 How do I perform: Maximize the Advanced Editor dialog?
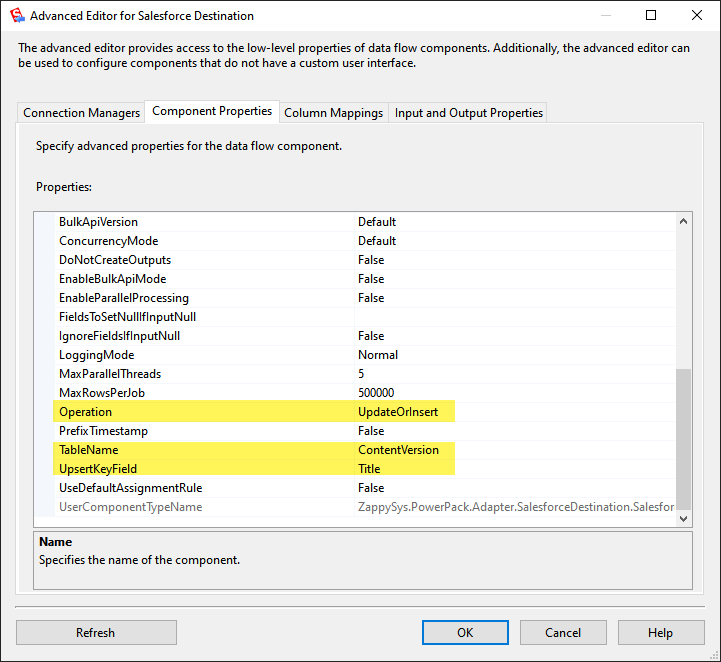651,16
